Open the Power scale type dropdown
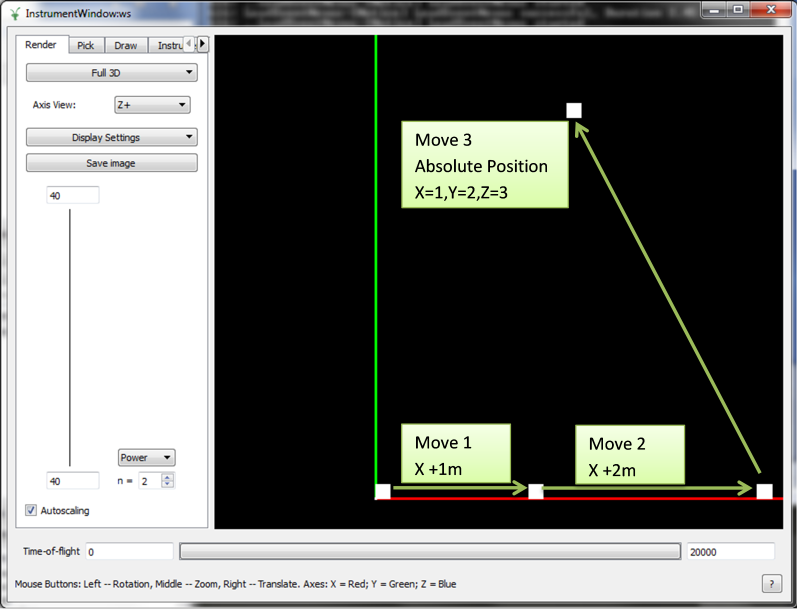The image size is (800, 613). click(x=147, y=457)
